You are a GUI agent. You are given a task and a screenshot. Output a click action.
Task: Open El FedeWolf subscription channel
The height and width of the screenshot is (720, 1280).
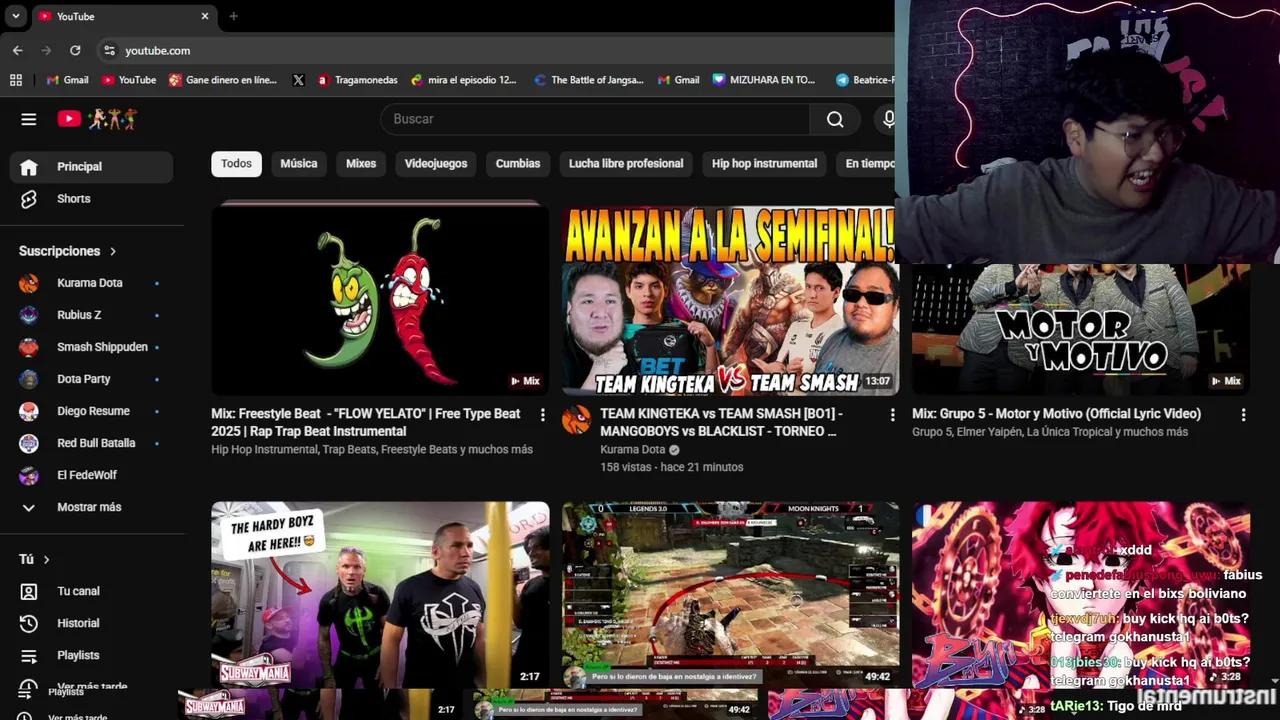pos(91,475)
